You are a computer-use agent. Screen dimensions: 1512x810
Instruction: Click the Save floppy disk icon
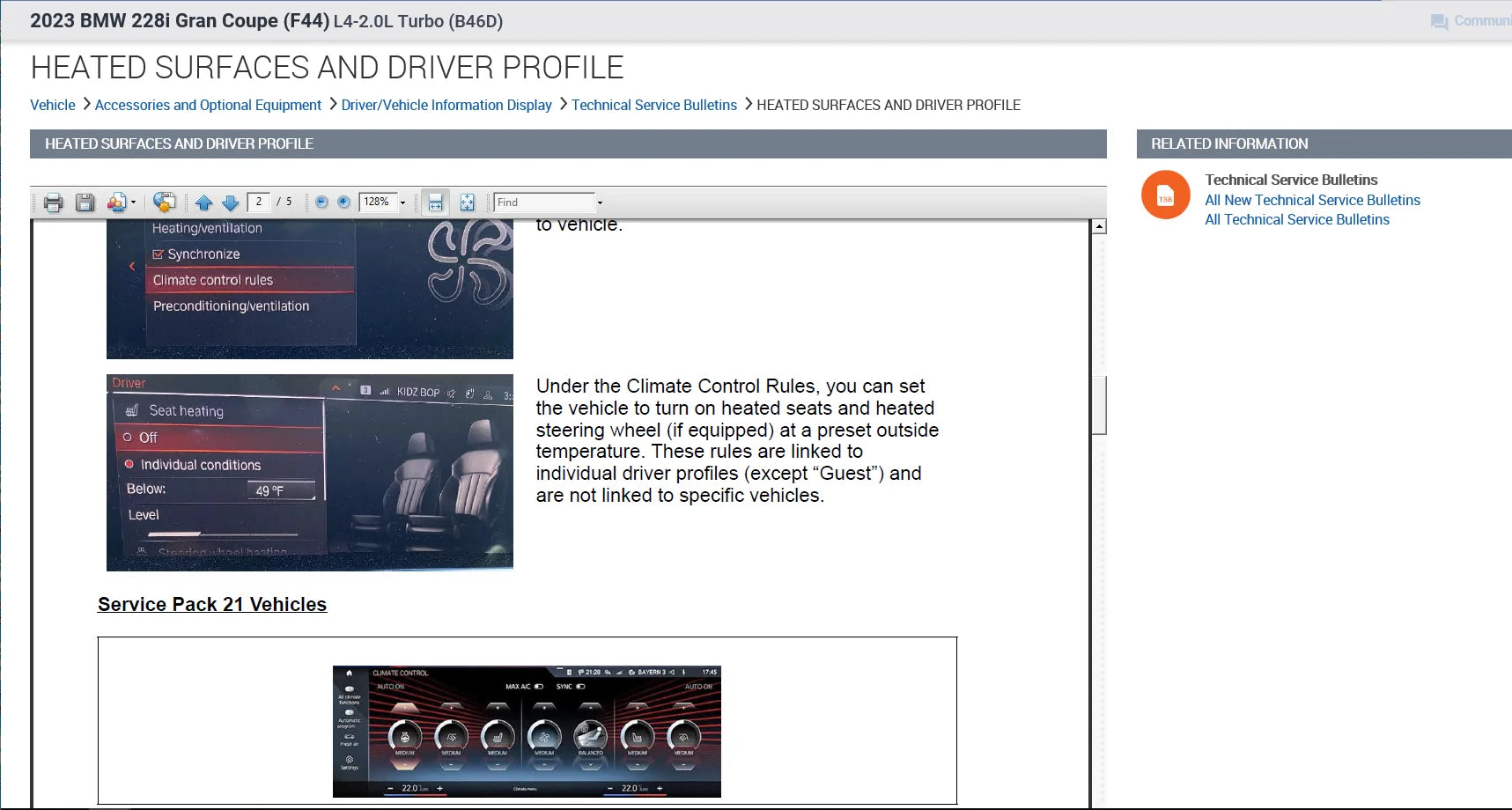[85, 202]
